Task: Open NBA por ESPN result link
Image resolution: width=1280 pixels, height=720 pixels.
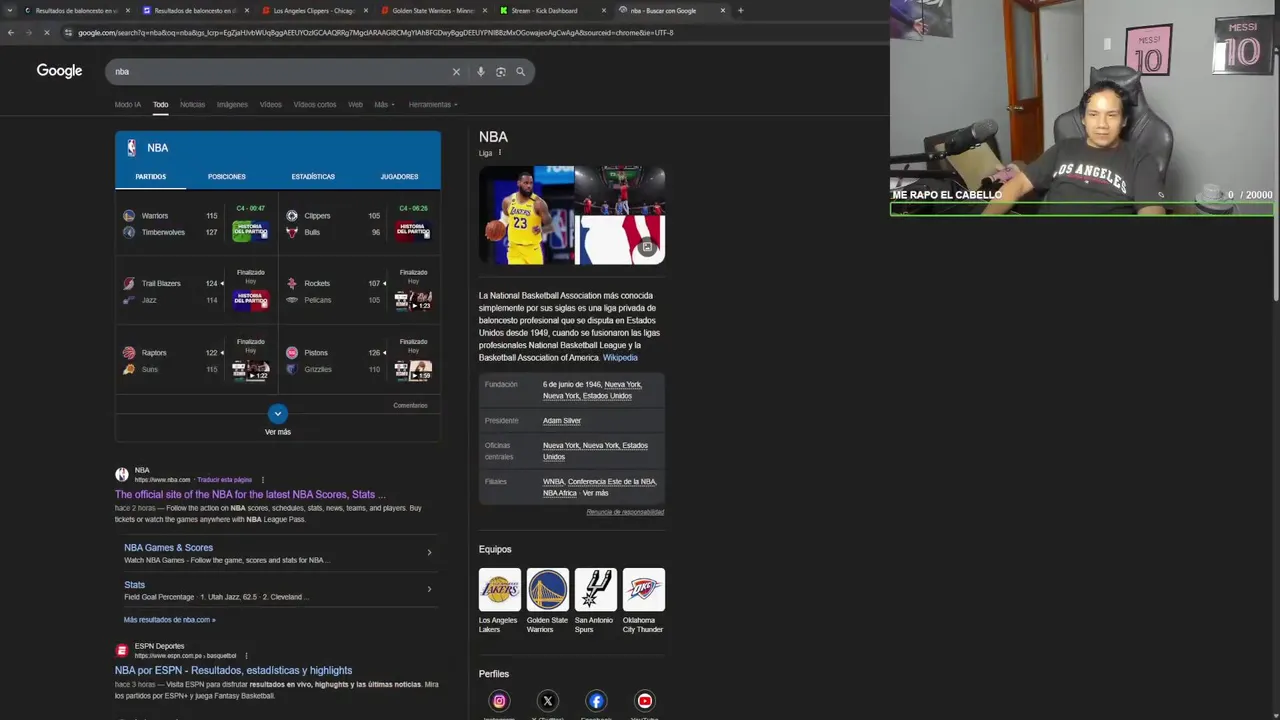Action: (x=233, y=670)
